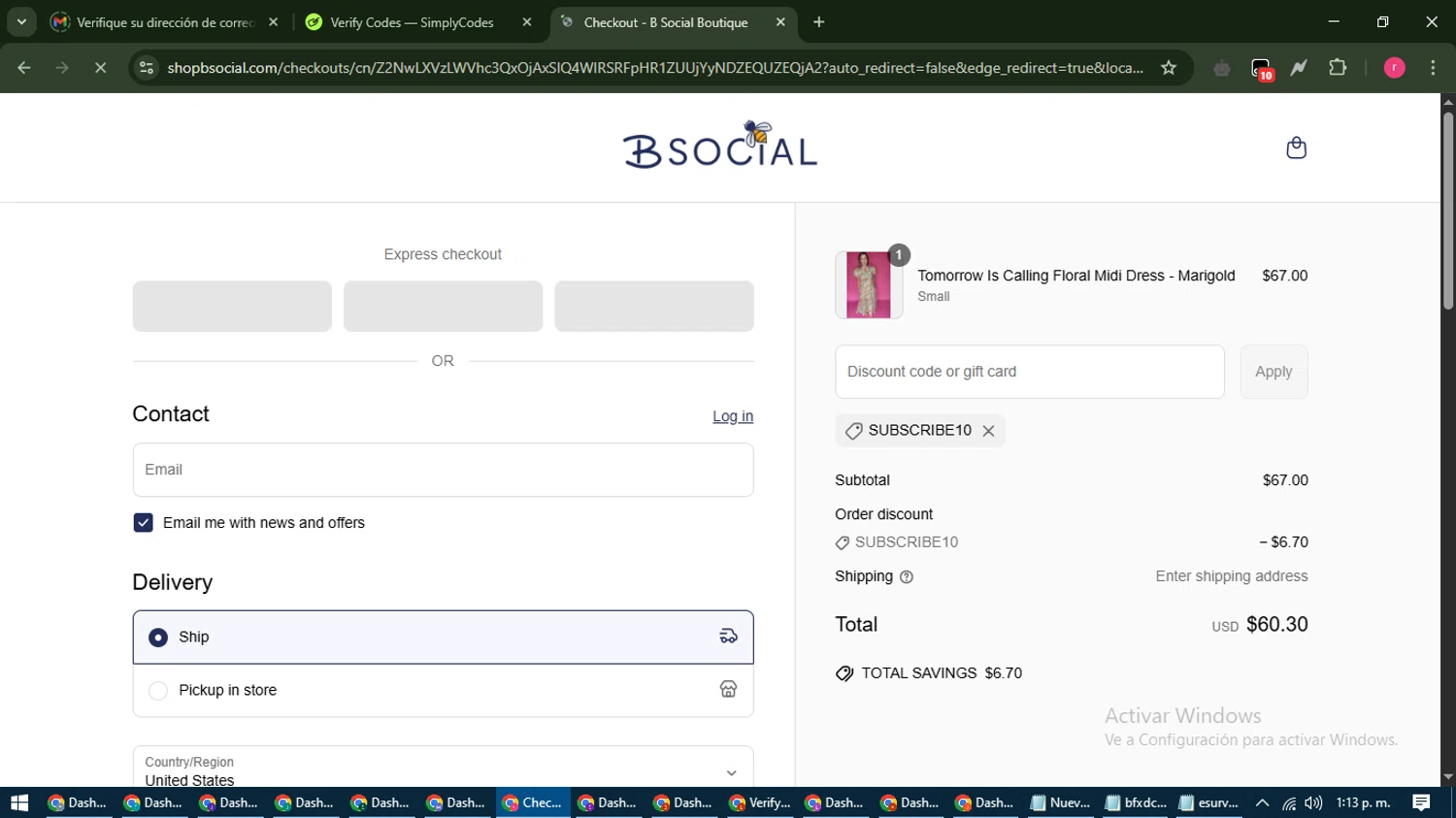Click the extension icon with red 10 badge
Image resolution: width=1456 pixels, height=818 pixels.
(1261, 68)
